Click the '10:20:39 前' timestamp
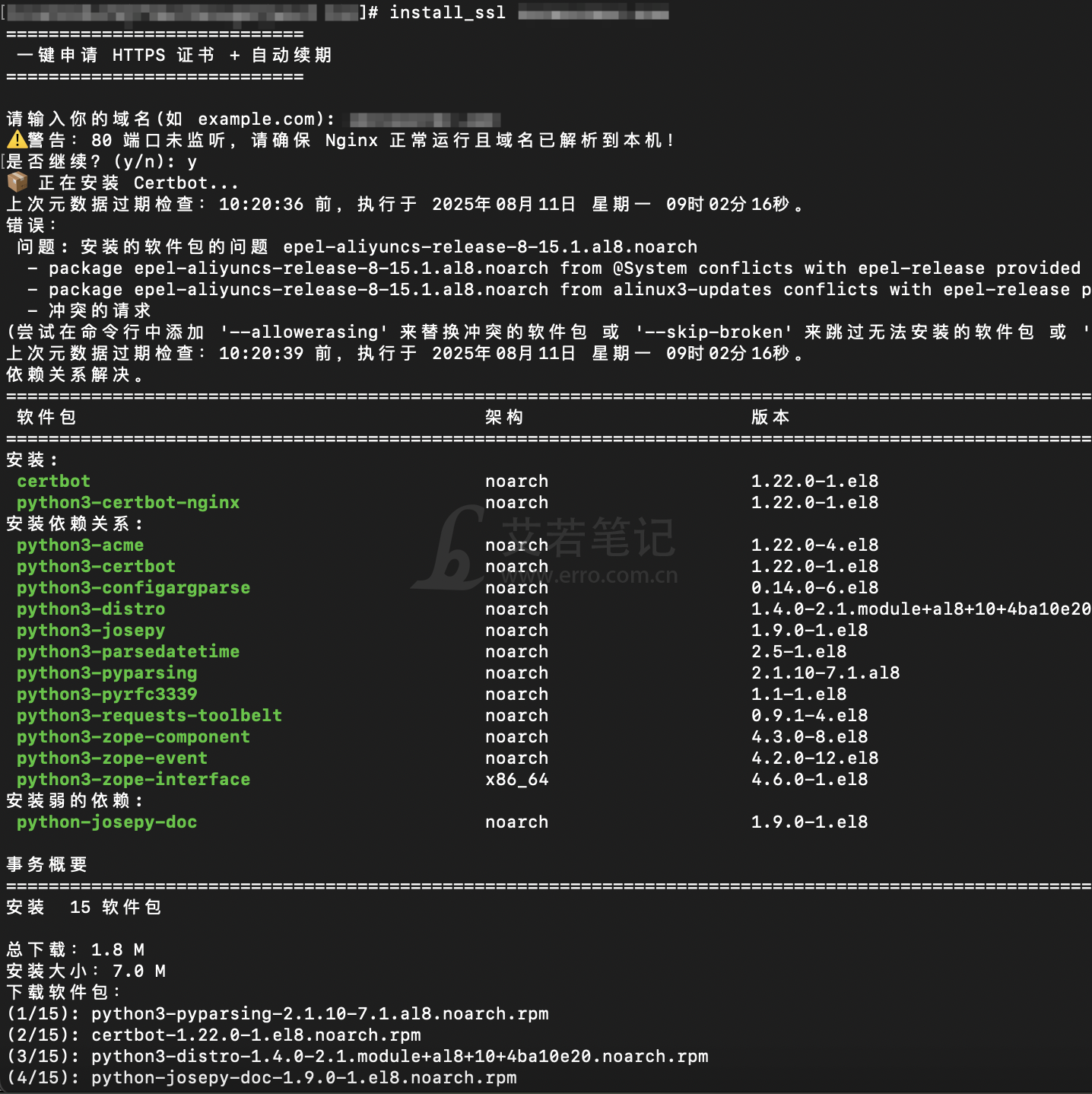Image resolution: width=1092 pixels, height=1094 pixels. tap(275, 353)
